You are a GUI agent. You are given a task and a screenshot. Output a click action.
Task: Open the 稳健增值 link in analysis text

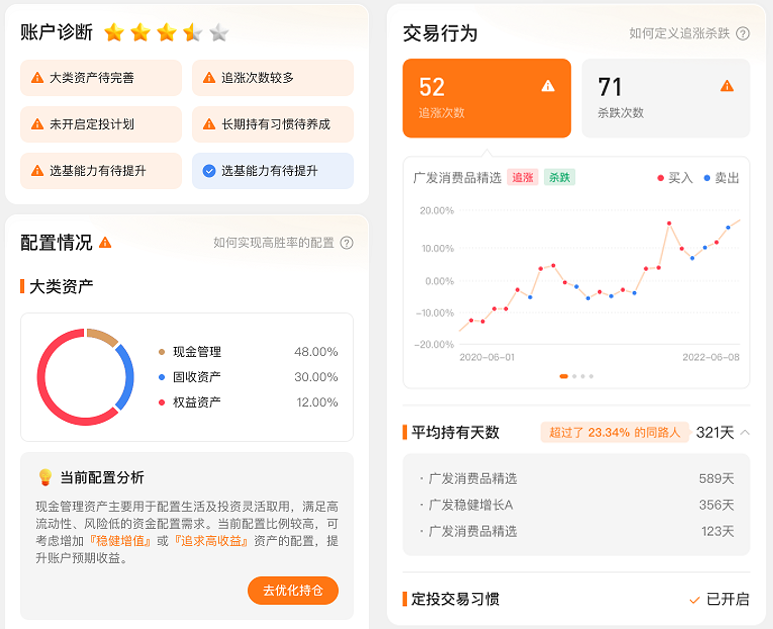point(121,541)
